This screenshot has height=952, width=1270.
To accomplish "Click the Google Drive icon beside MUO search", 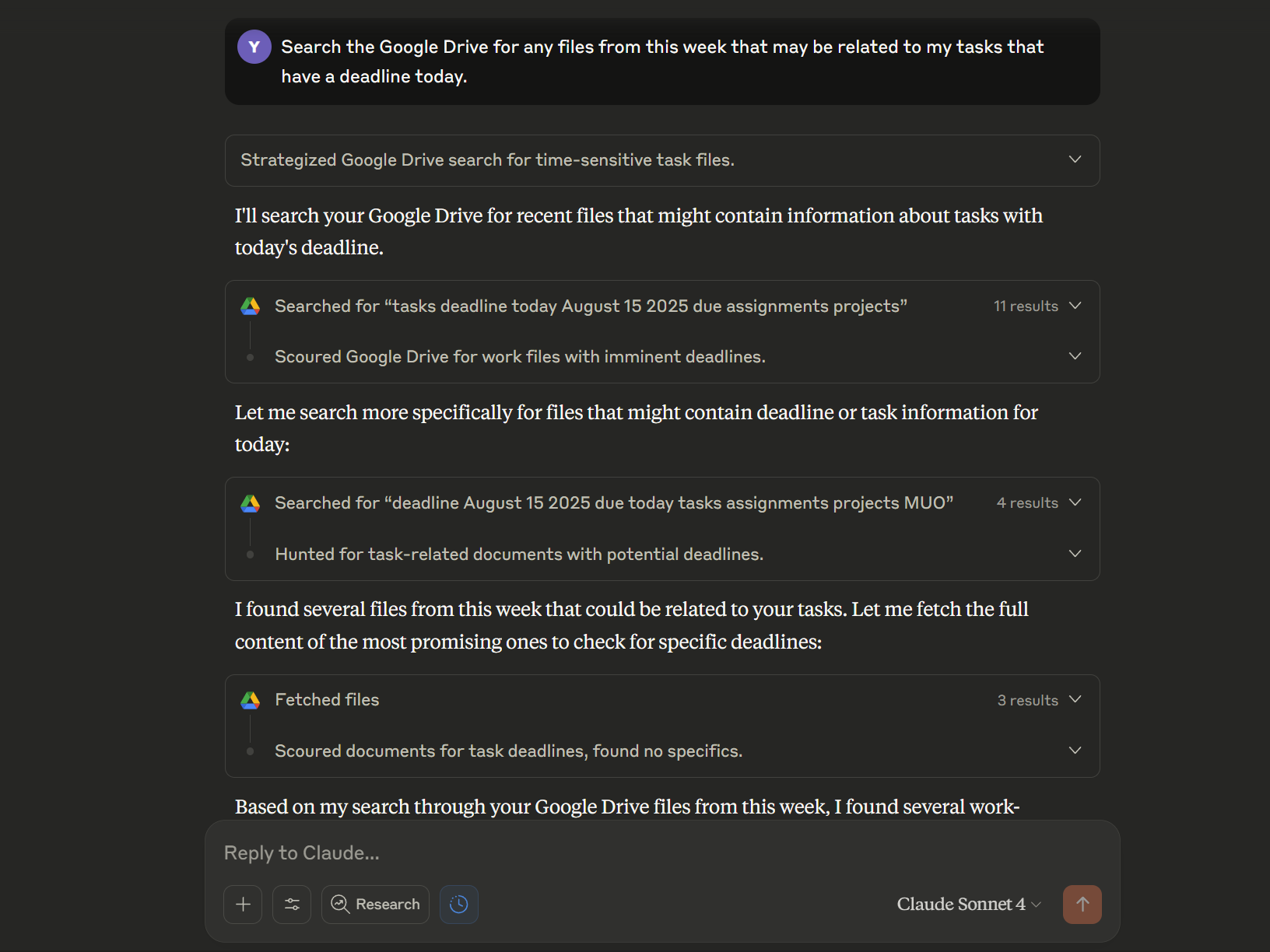I will pyautogui.click(x=250, y=503).
